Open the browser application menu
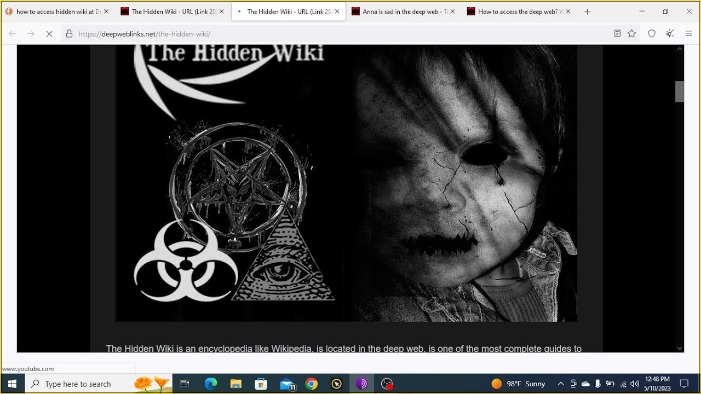 tap(688, 34)
